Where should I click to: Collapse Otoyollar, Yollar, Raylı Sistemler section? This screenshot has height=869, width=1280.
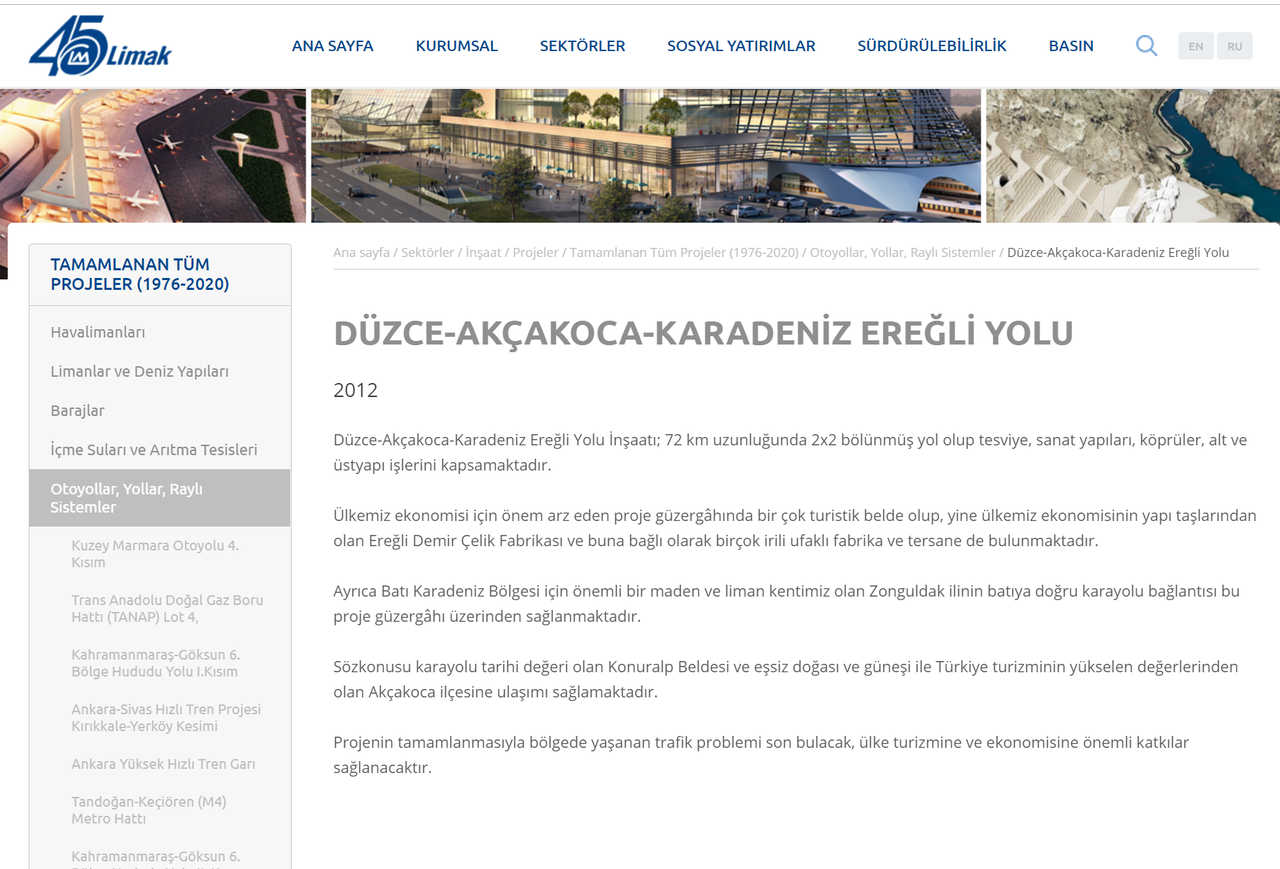(x=160, y=498)
